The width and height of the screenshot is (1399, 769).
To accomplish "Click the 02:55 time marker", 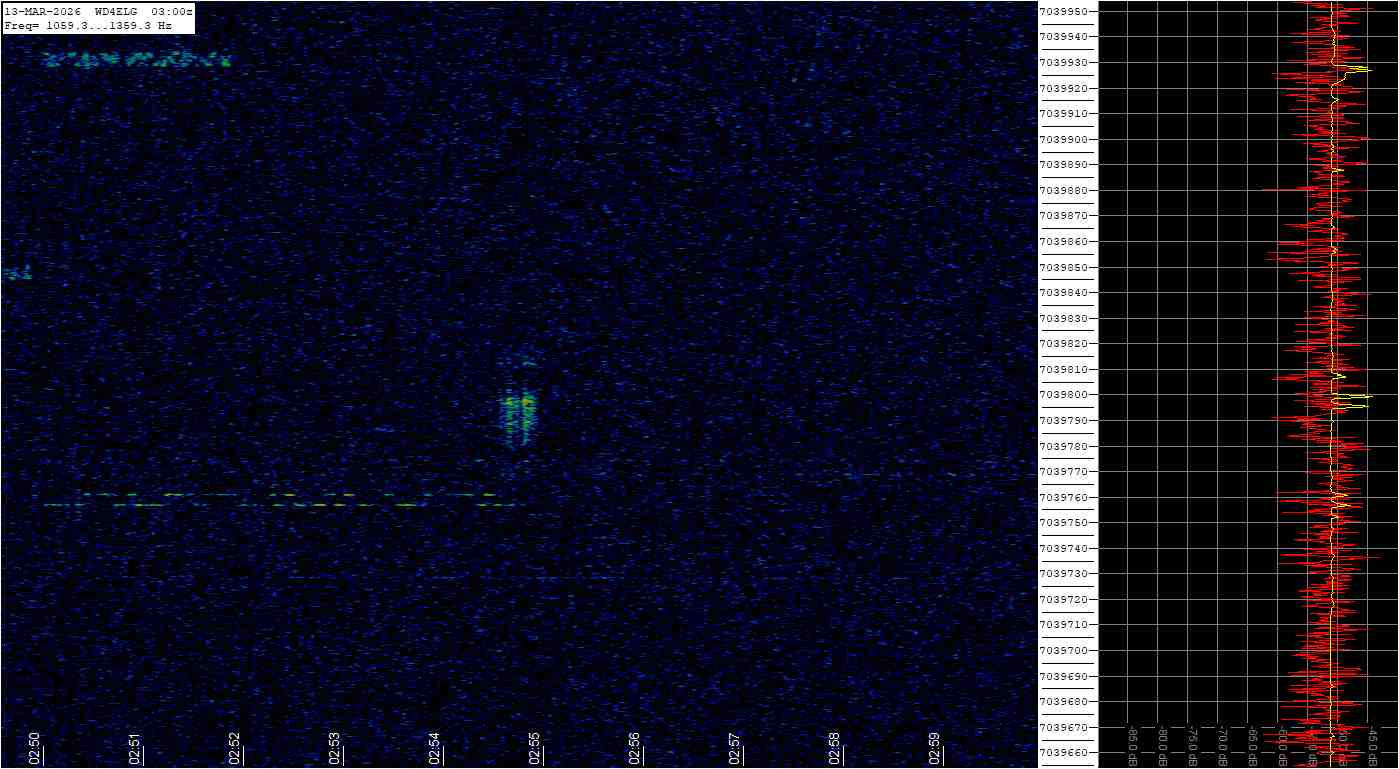I will click(535, 748).
